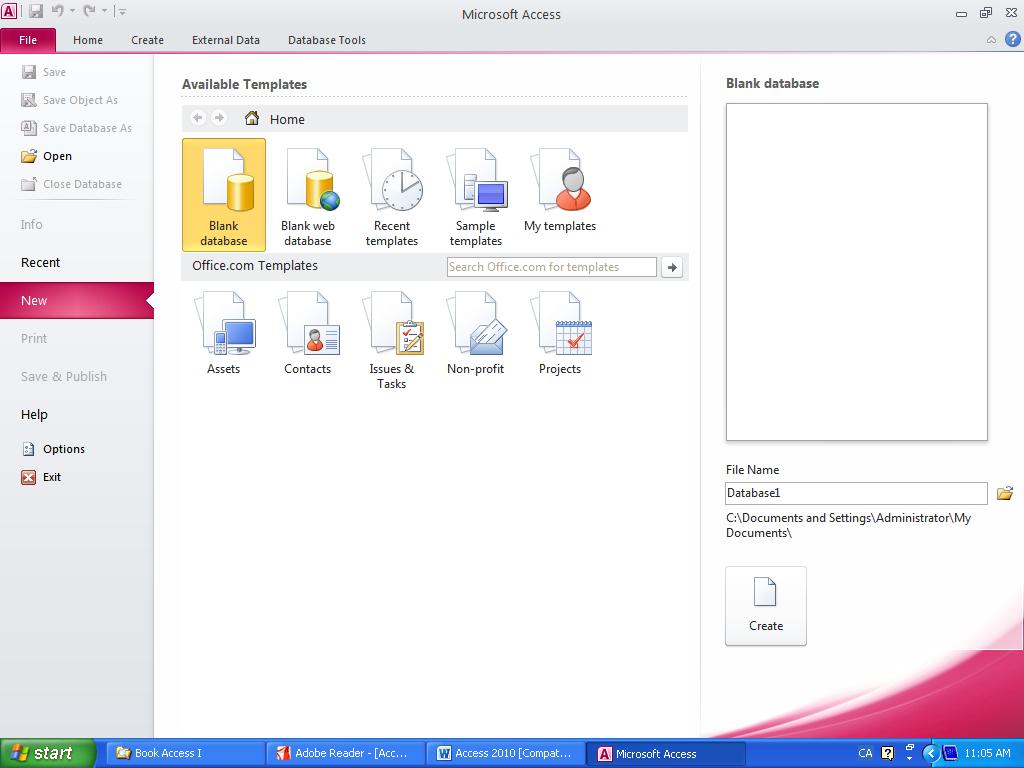Switch to Book Access I taskbar window
The width and height of the screenshot is (1024, 768).
(x=184, y=754)
